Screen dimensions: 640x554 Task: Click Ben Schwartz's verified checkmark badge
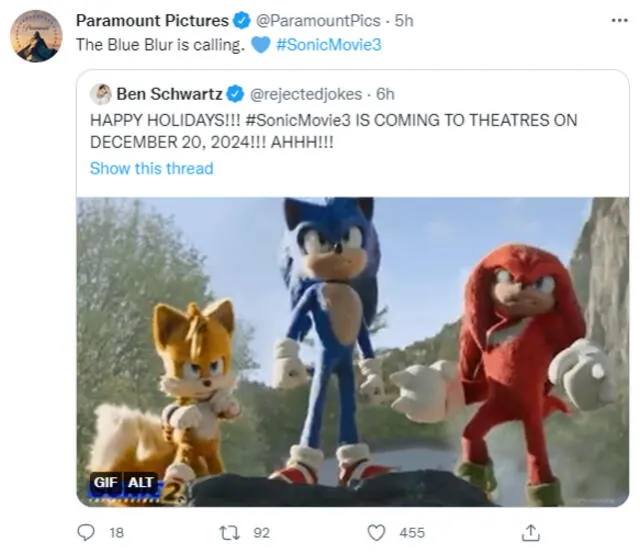235,94
